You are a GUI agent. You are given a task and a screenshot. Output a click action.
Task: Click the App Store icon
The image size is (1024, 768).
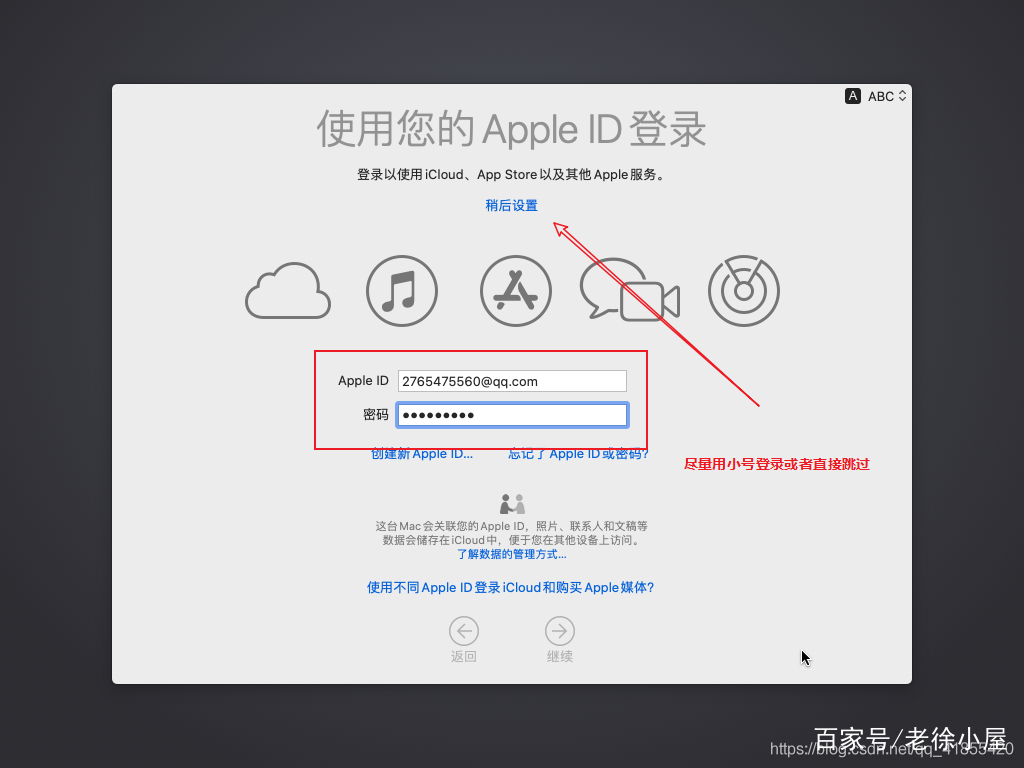(516, 291)
